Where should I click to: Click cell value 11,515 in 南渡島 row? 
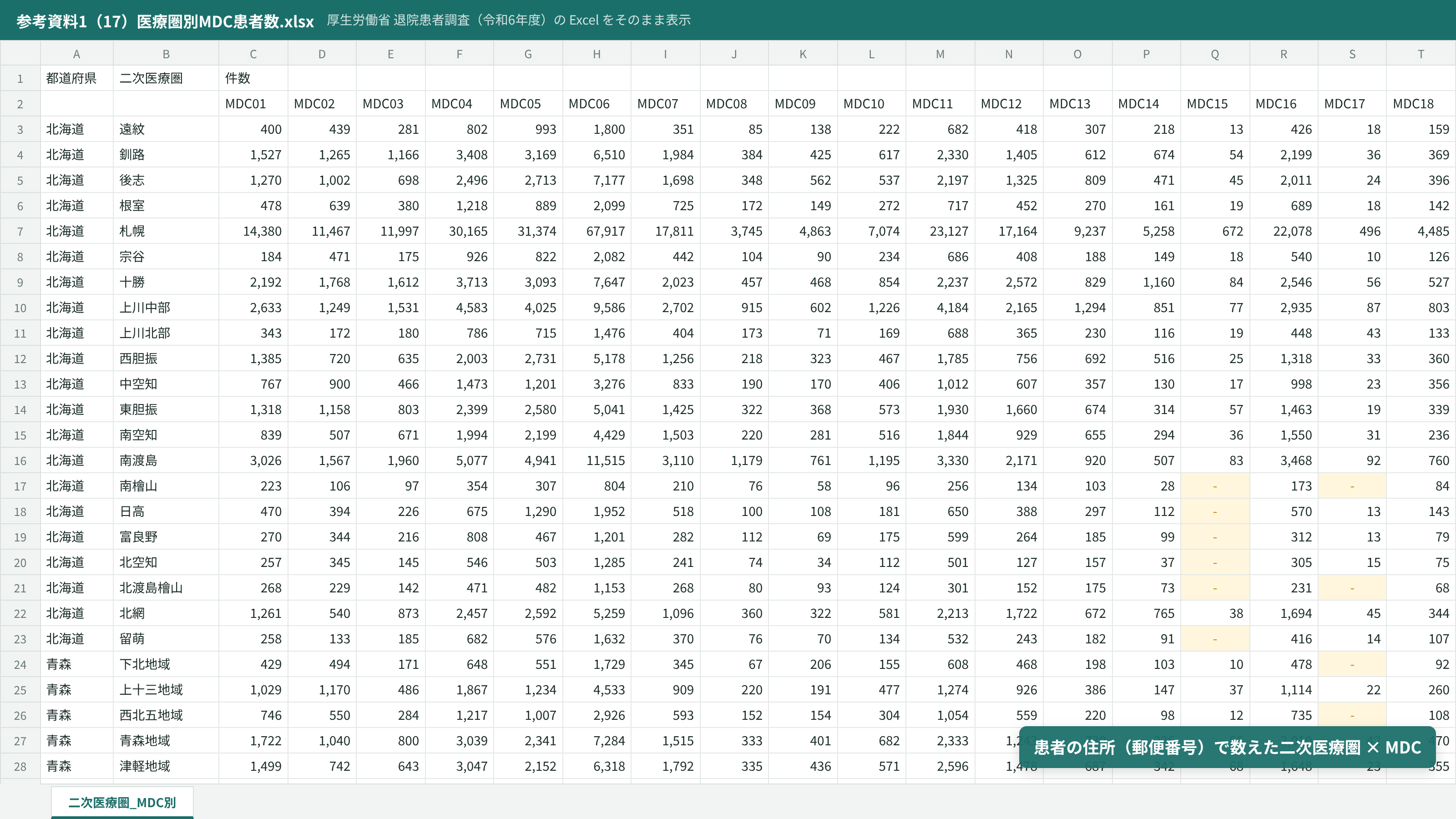click(x=597, y=460)
